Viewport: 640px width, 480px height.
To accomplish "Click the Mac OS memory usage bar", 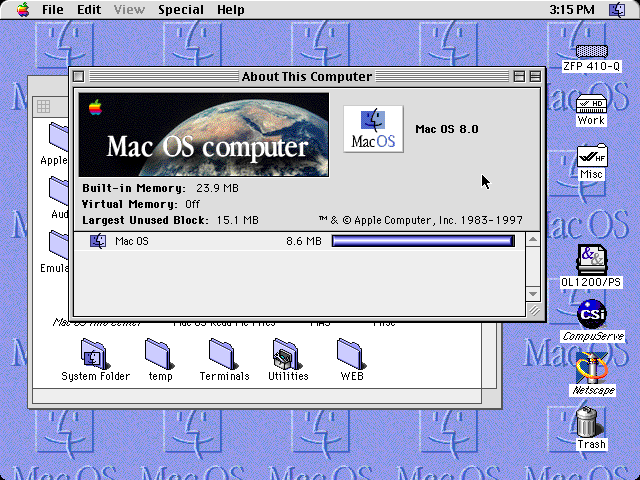I will 423,241.
